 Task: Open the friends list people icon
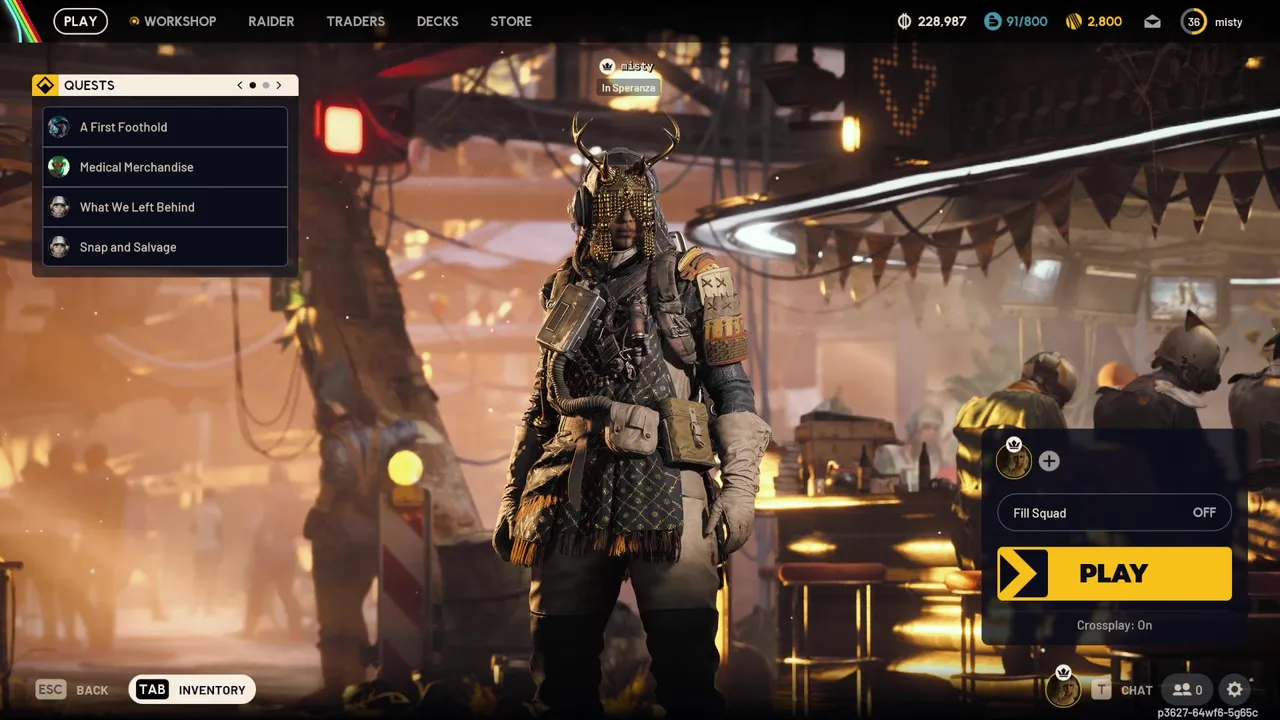tap(1188, 690)
